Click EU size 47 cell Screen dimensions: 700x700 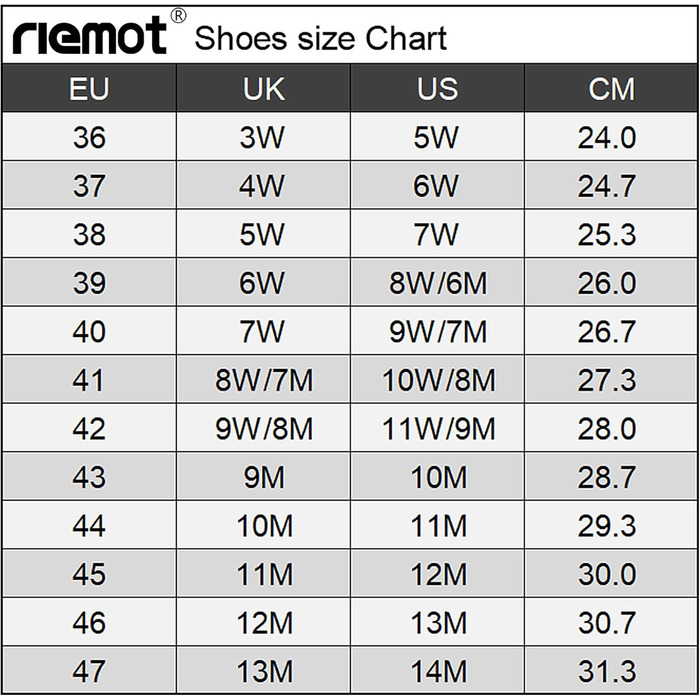[x=89, y=671]
